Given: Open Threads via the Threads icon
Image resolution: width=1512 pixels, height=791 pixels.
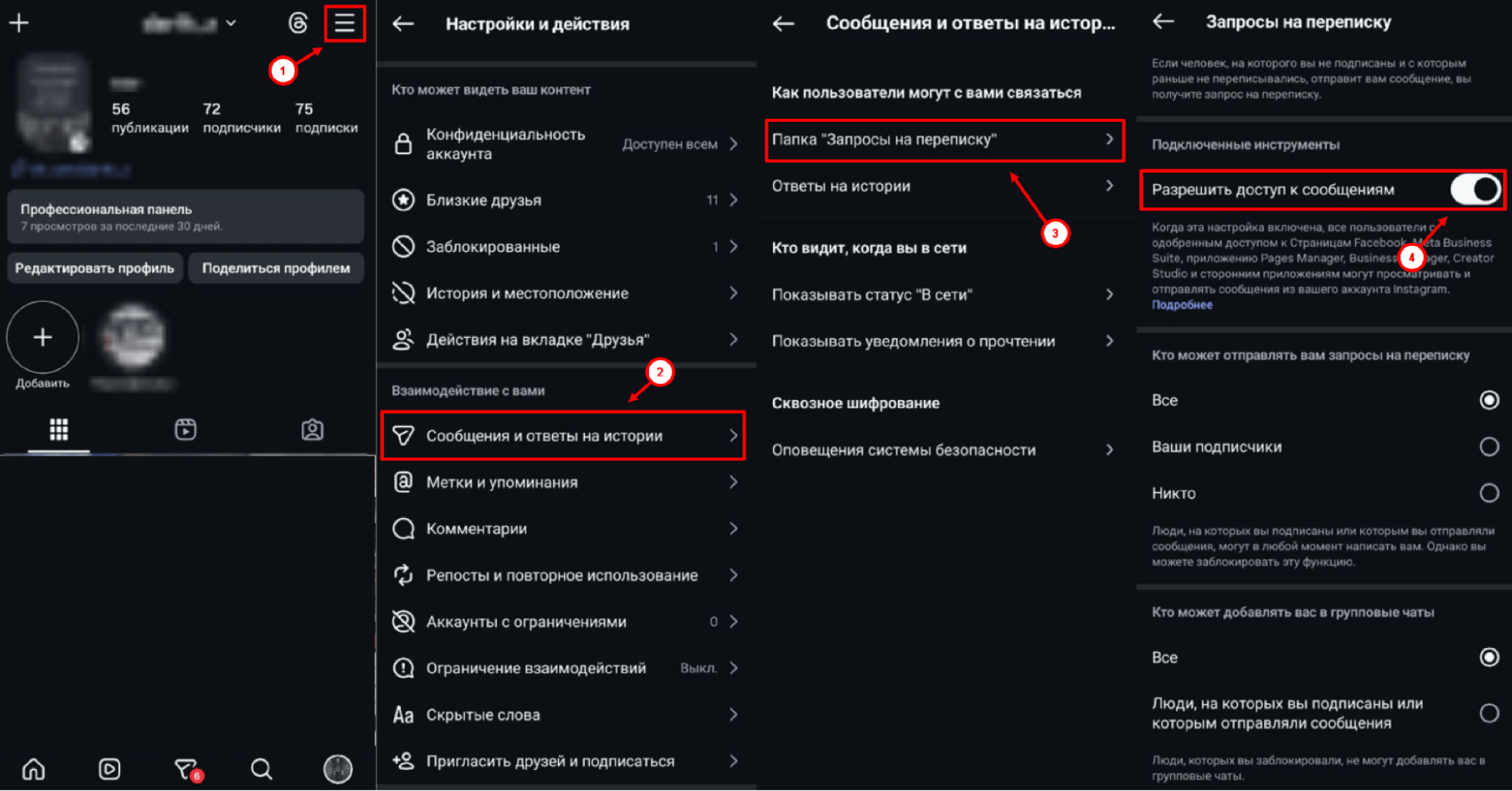Looking at the screenshot, I should pos(298,23).
